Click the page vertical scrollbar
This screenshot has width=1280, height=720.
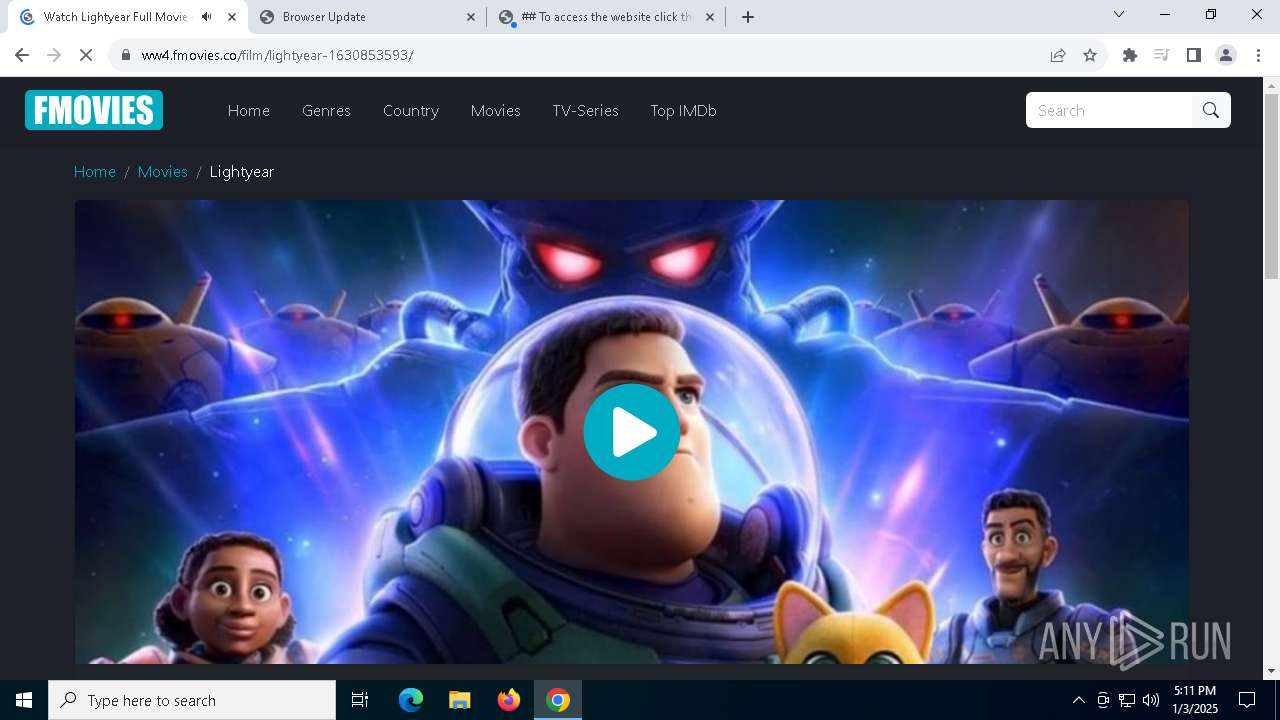click(1272, 187)
